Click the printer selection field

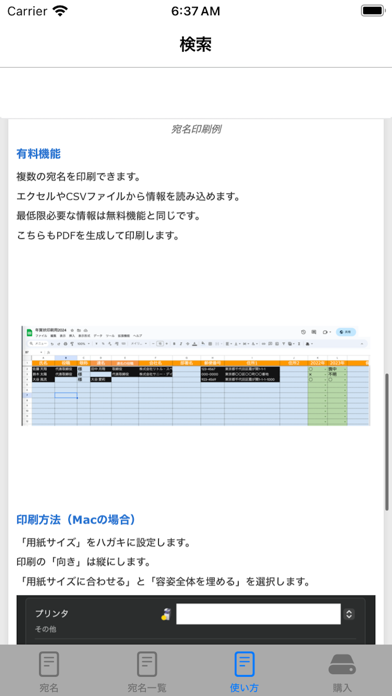tap(258, 613)
